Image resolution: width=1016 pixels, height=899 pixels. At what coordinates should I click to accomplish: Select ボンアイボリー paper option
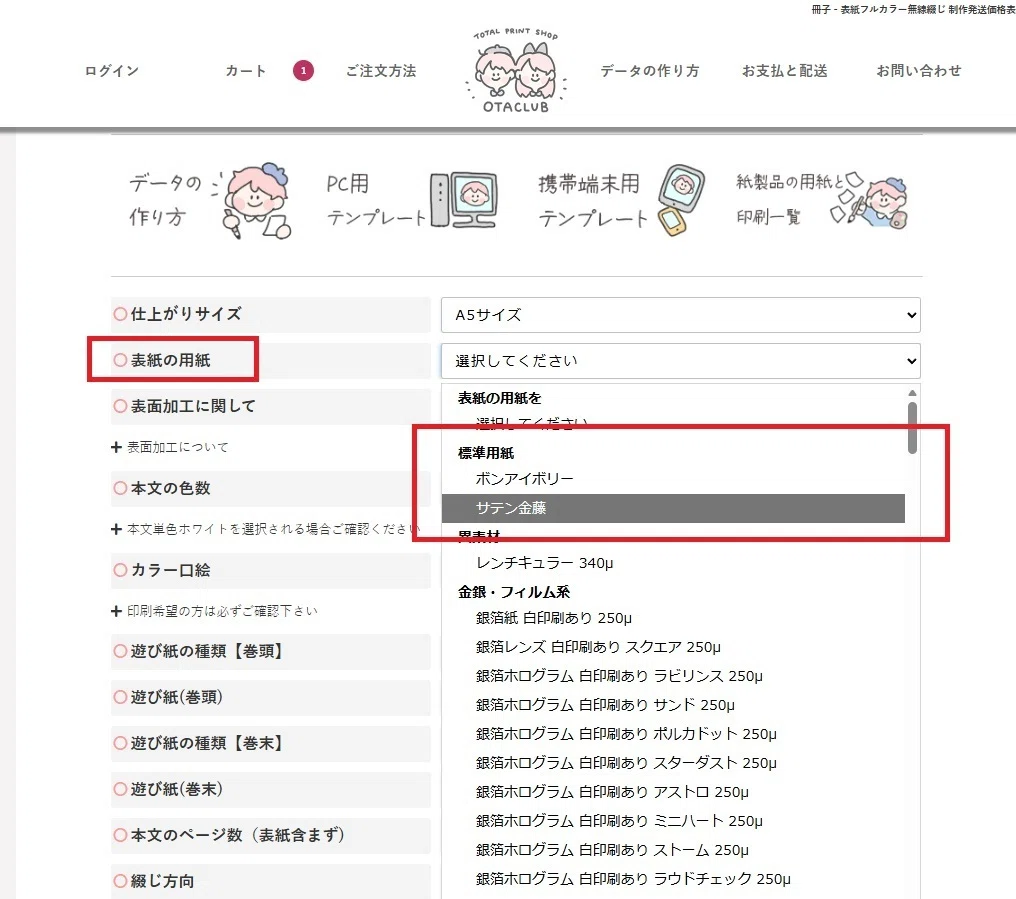click(673, 479)
